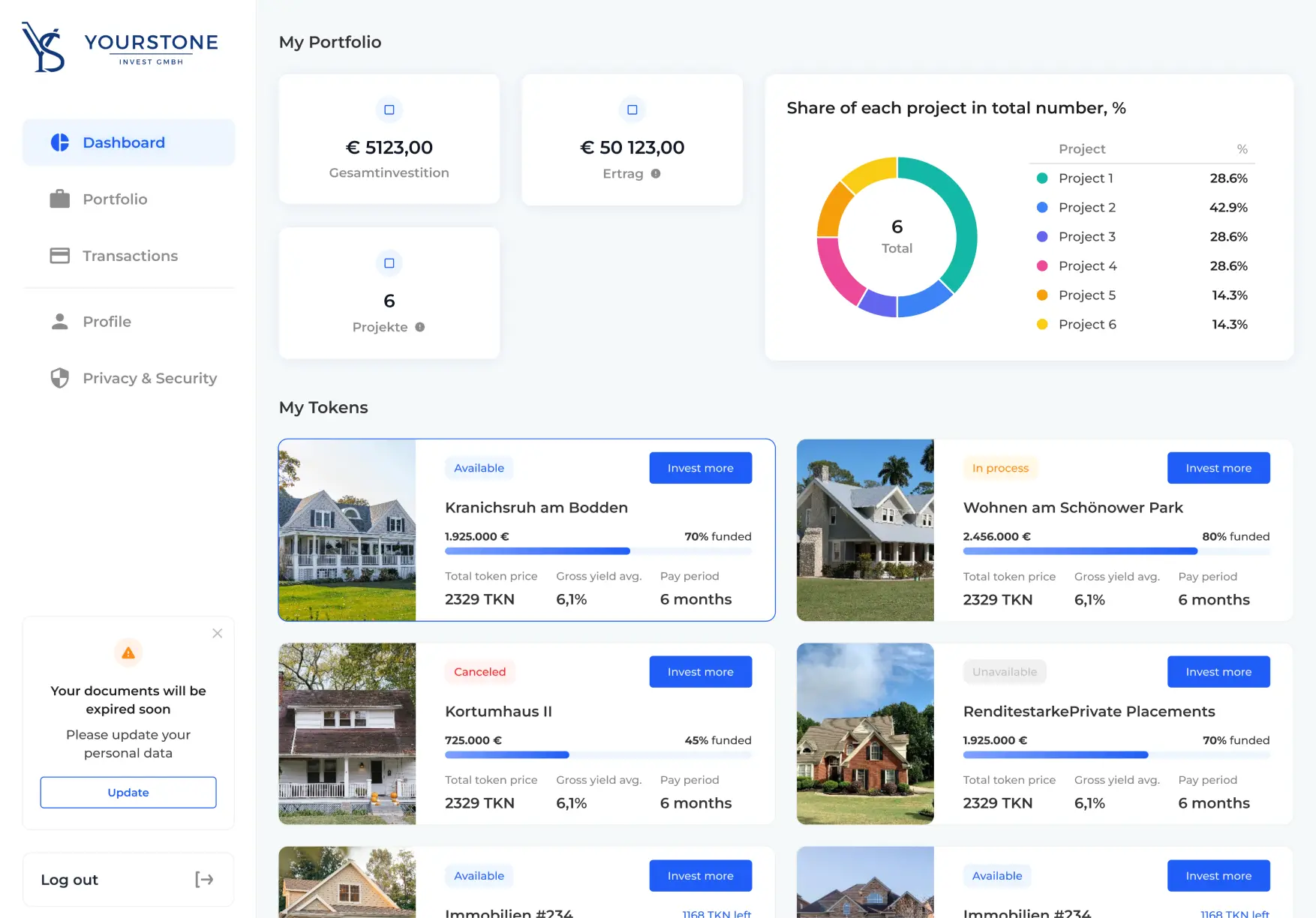Image resolution: width=1316 pixels, height=918 pixels.
Task: Click the info icon beside Projekte
Action: pyautogui.click(x=420, y=327)
